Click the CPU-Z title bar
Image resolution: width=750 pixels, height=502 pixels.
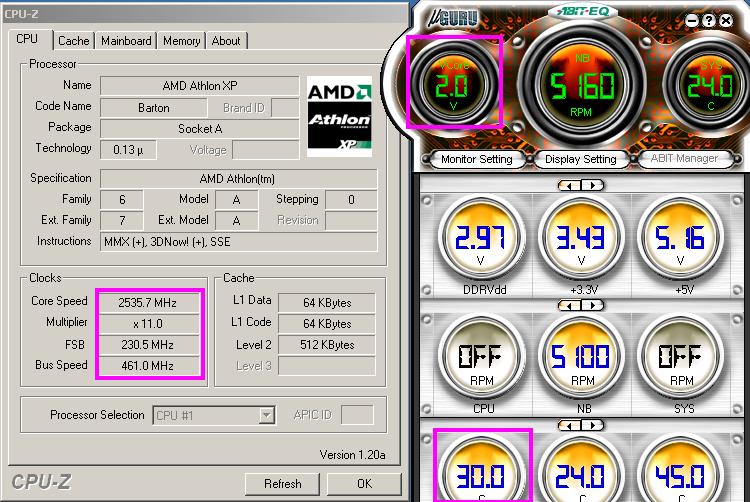(204, 14)
